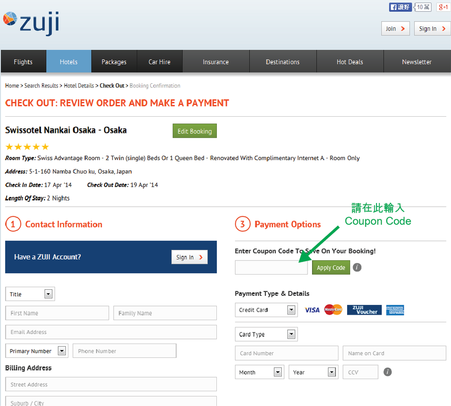Click the "5-1-160 Namba Chuo ku, Osaka, Japan" address

click(80, 171)
